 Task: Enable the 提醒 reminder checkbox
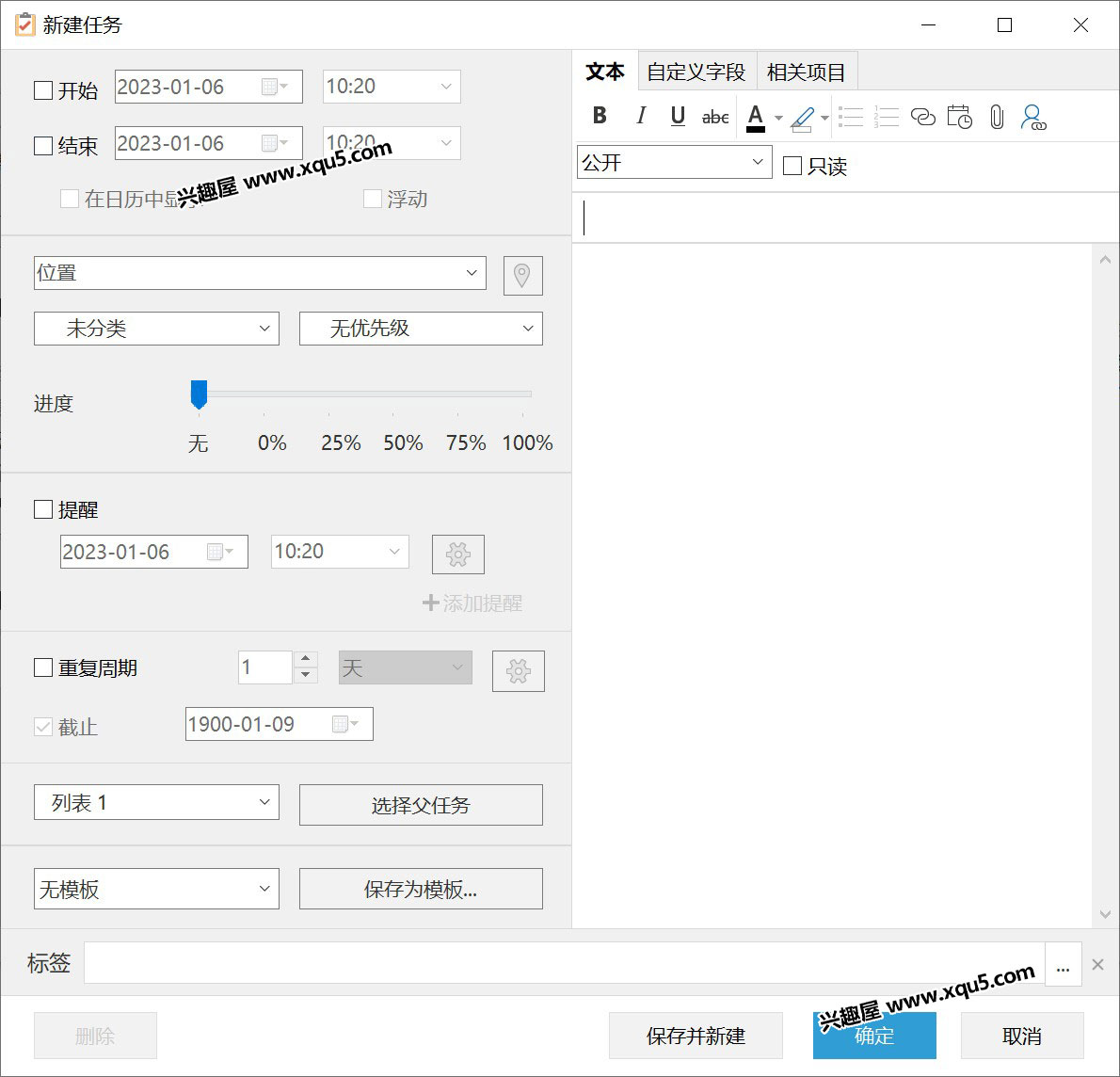pyautogui.click(x=43, y=509)
